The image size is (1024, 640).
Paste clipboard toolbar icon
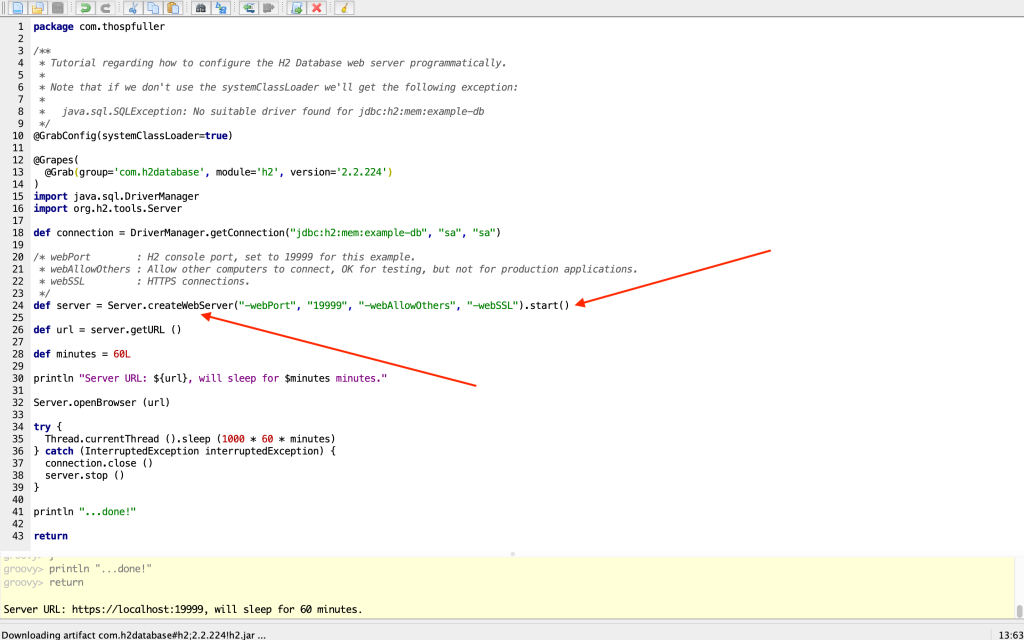coord(172,8)
